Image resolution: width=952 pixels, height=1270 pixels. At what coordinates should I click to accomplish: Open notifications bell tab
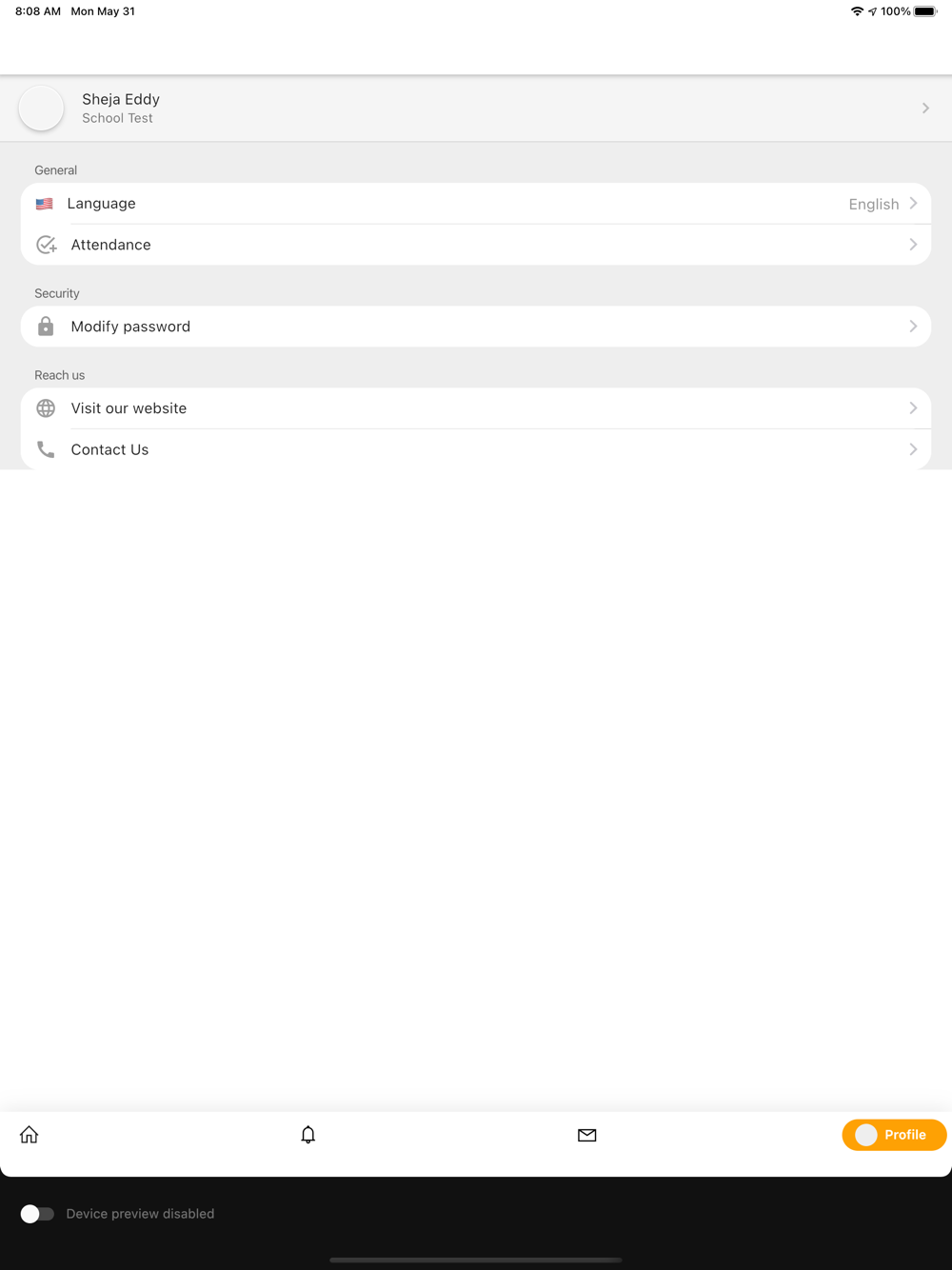pos(307,1134)
